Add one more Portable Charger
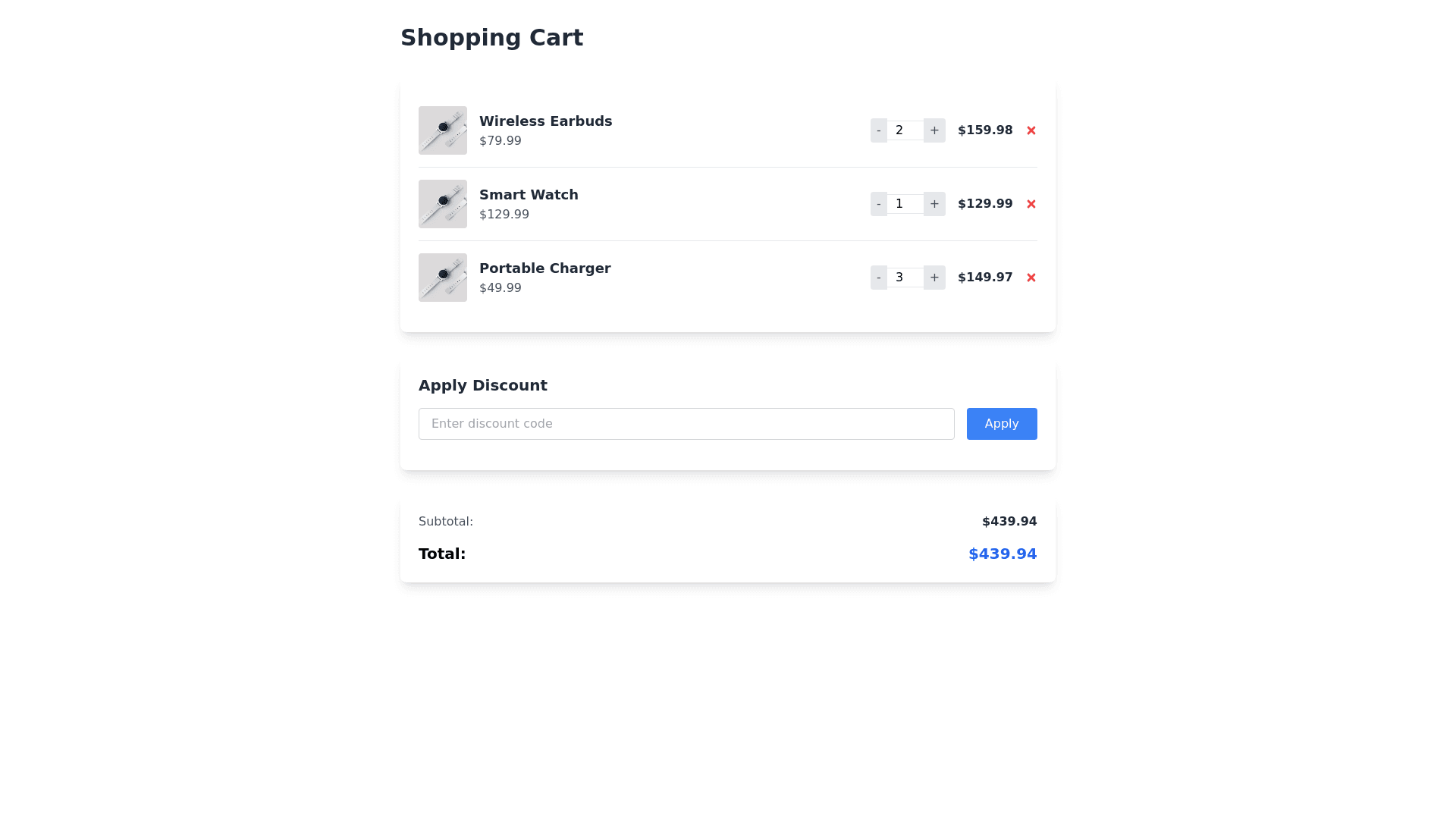The width and height of the screenshot is (1456, 819). [x=934, y=278]
